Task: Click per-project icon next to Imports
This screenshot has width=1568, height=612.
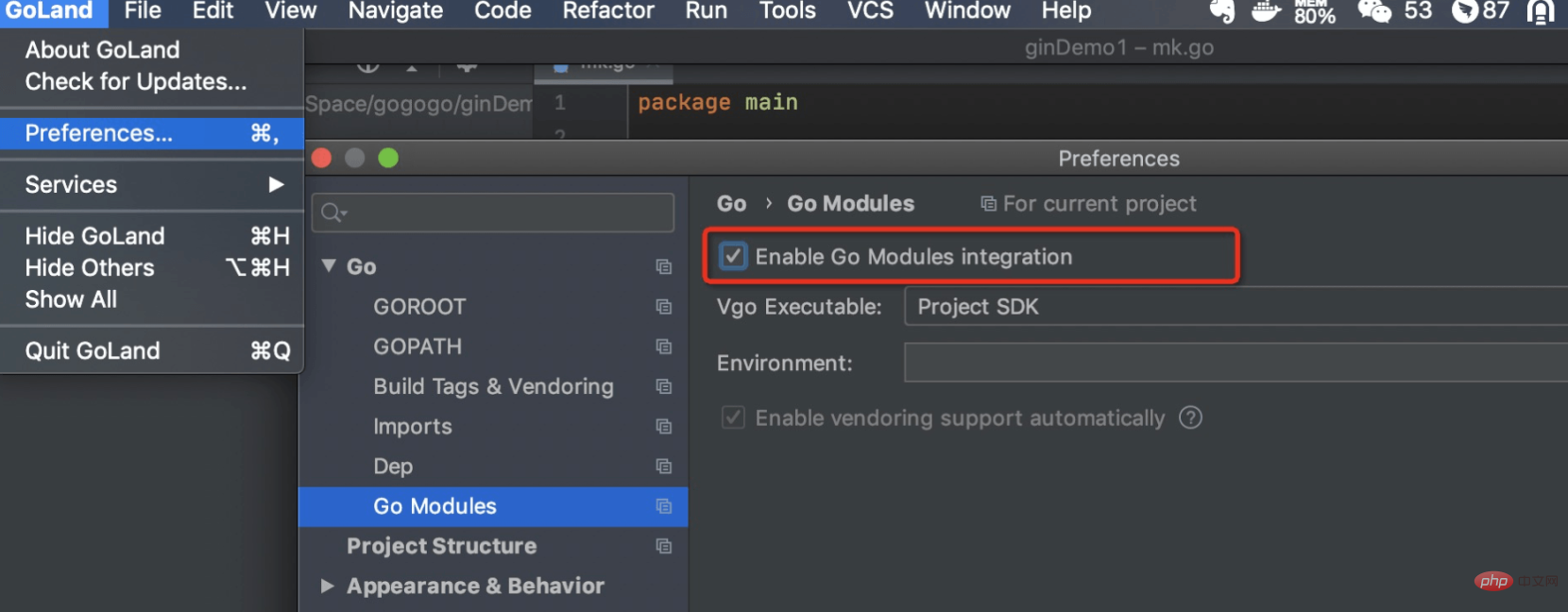Action: click(x=664, y=427)
